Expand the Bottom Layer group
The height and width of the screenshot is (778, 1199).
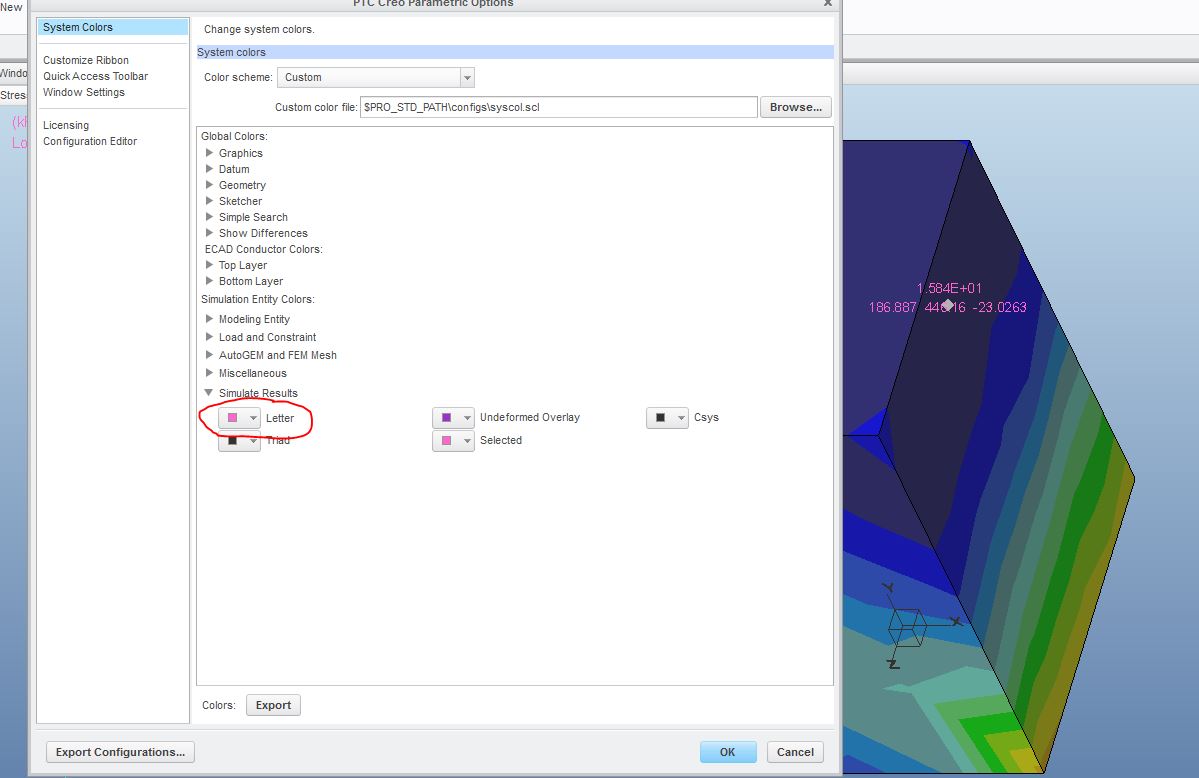210,282
